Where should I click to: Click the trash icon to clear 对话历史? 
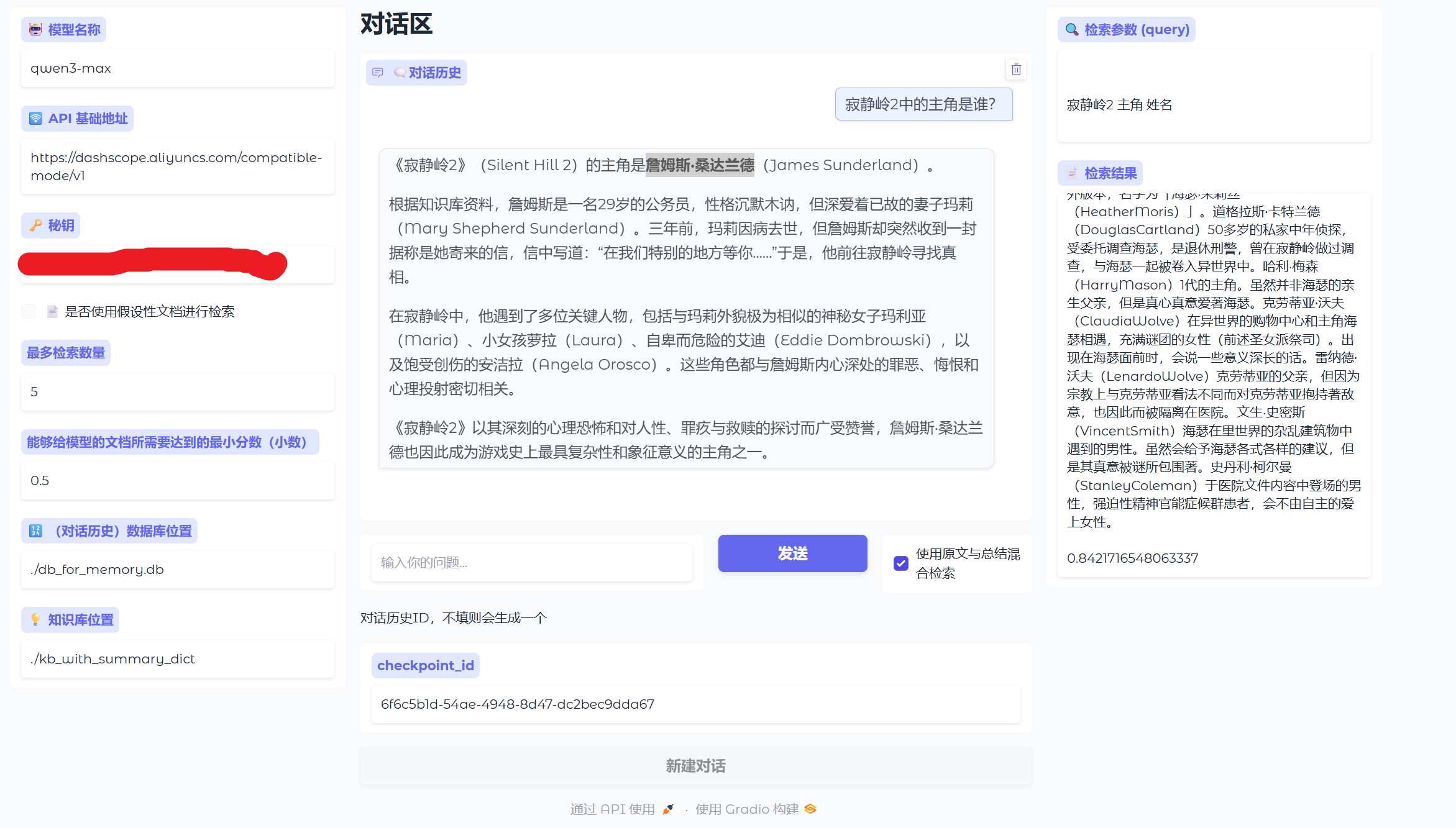click(x=1016, y=70)
